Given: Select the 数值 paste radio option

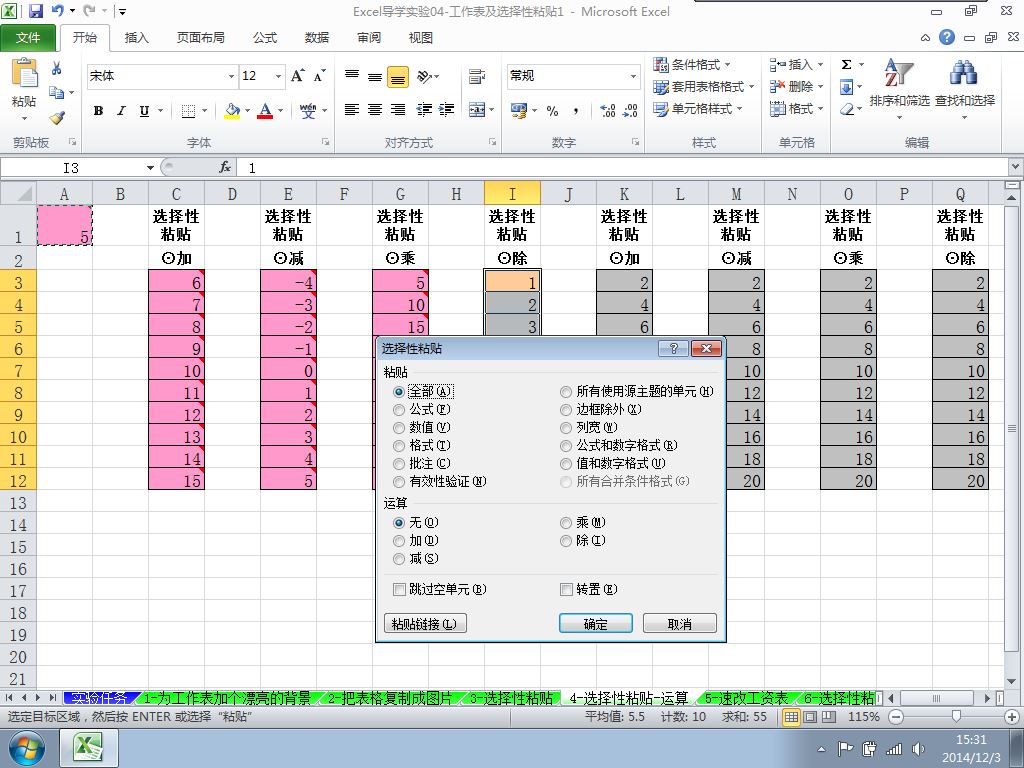Looking at the screenshot, I should [399, 428].
